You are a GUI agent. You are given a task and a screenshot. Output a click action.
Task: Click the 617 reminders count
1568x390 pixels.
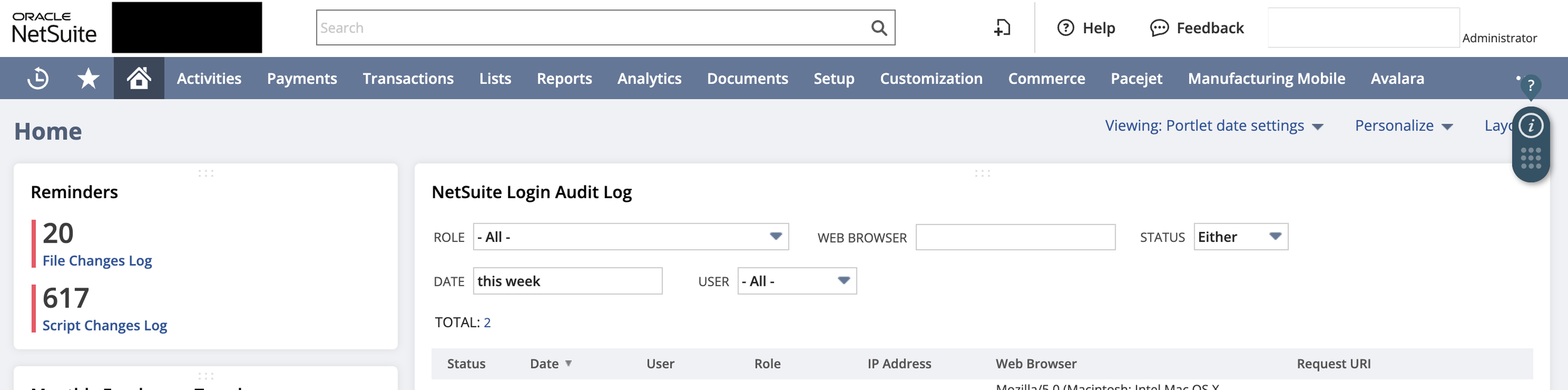(66, 298)
